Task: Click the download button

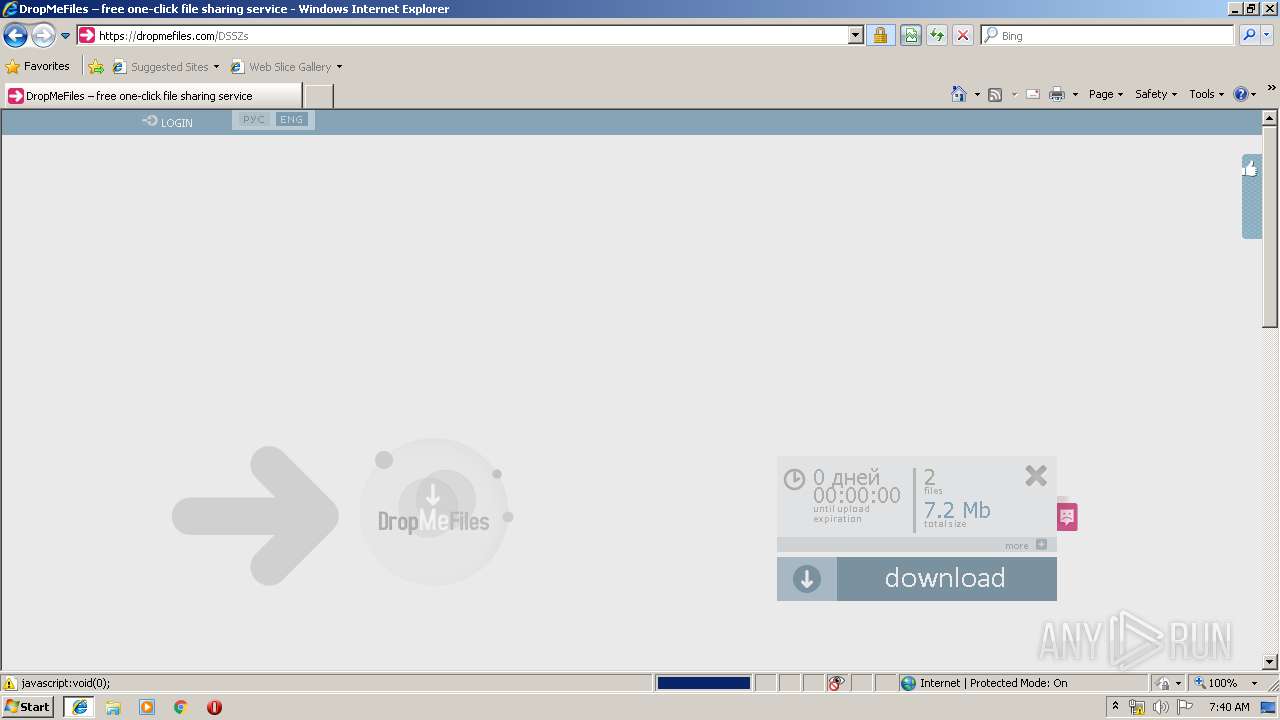Action: 945,579
